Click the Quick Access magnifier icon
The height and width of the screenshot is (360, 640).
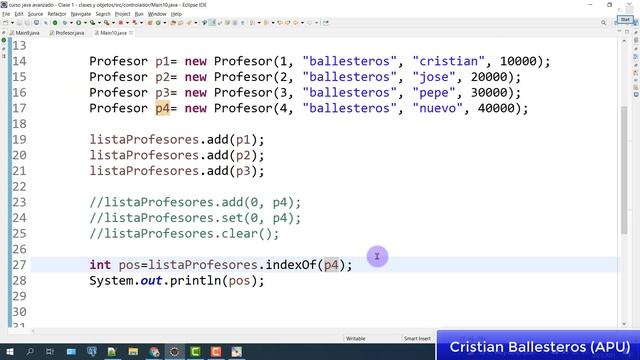tap(603, 23)
